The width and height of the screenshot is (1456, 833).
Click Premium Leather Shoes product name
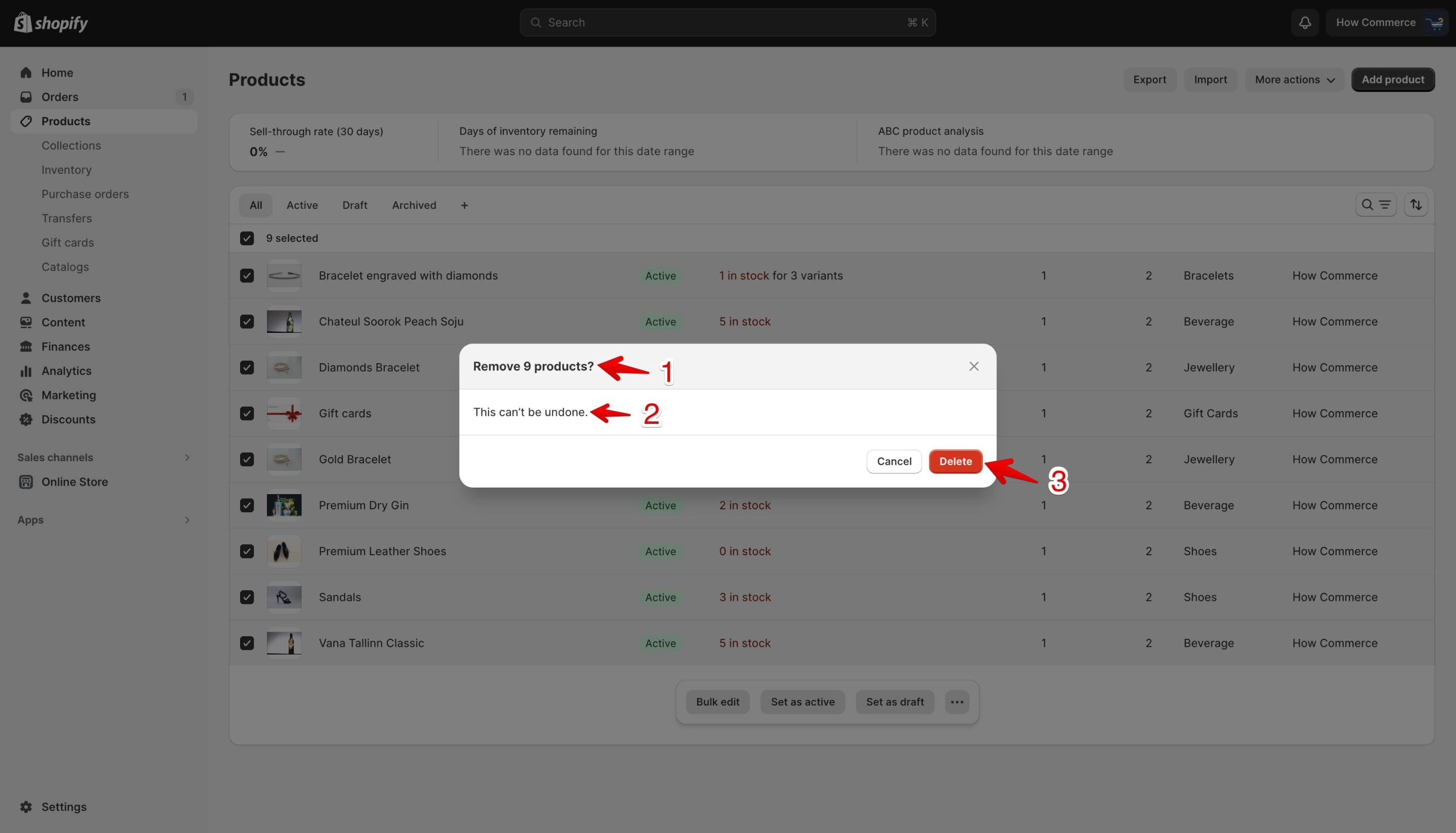pyautogui.click(x=382, y=551)
